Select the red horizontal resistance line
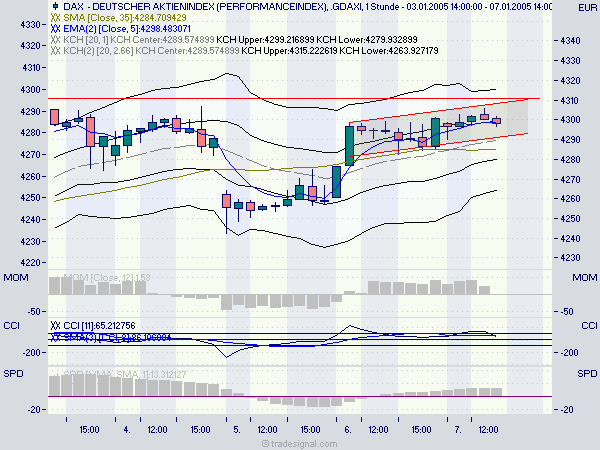 (294, 99)
